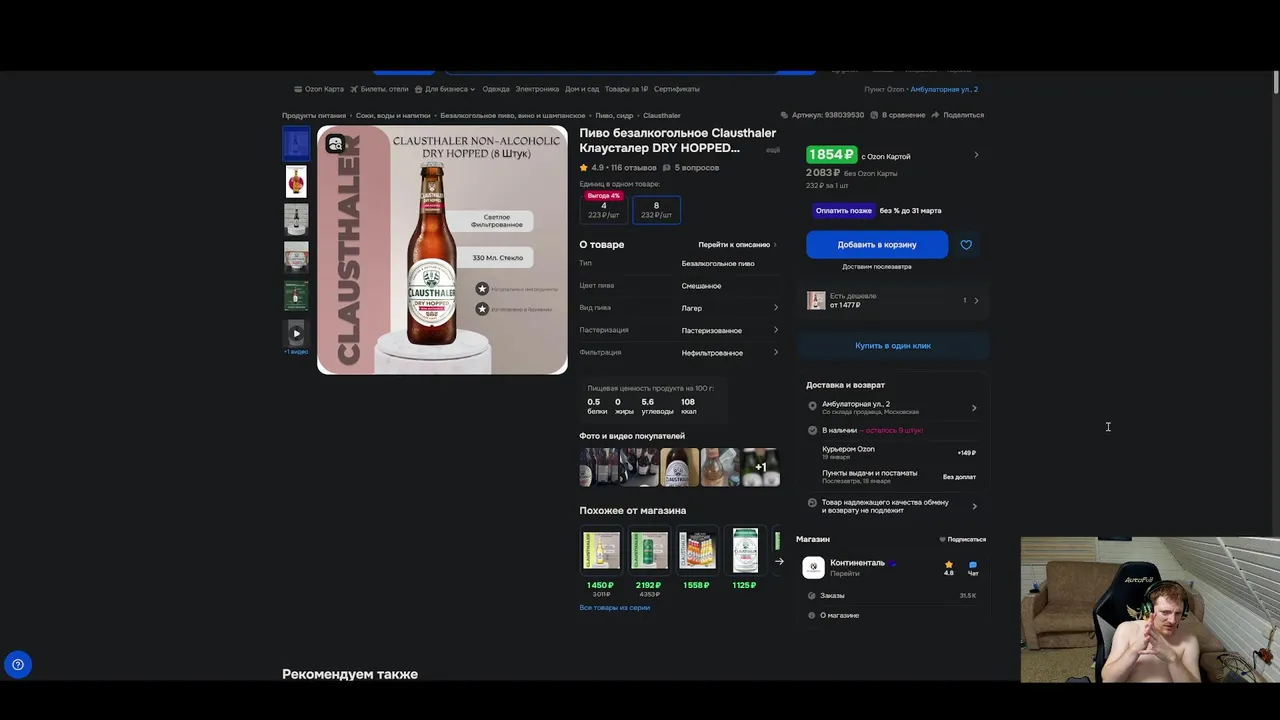This screenshot has height=720, width=1280.
Task: Open the Продукты питания breadcrumb
Action: click(314, 116)
